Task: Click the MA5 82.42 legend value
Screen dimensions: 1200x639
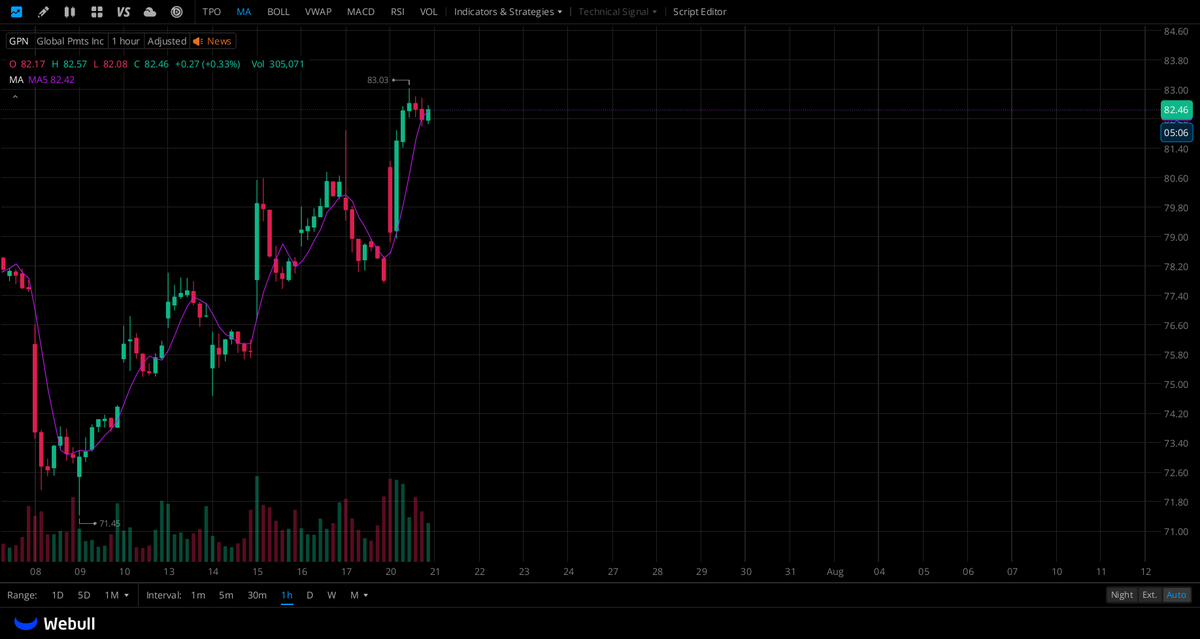Action: 51,80
